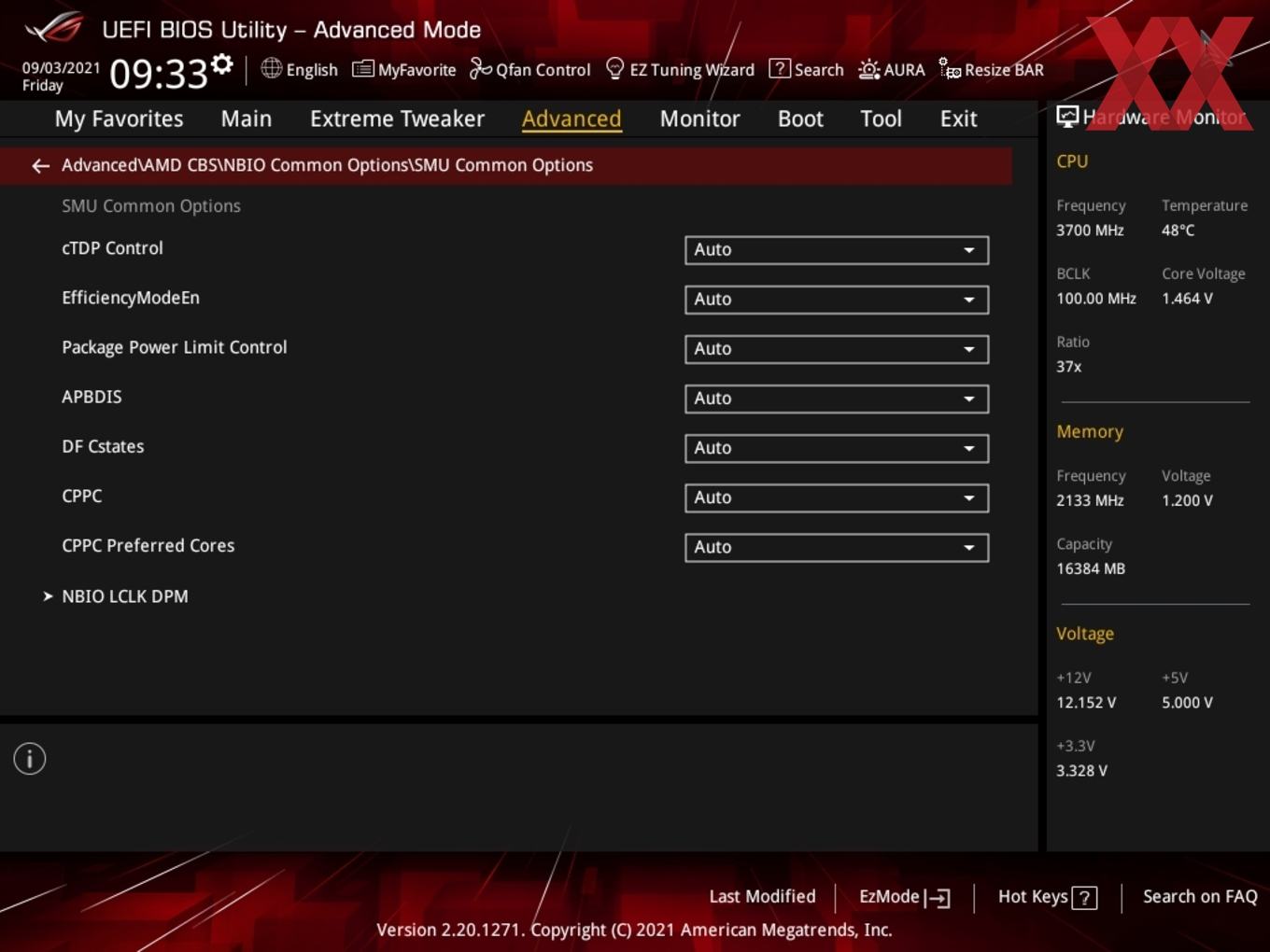Click the 3.328 V reading

1081,771
